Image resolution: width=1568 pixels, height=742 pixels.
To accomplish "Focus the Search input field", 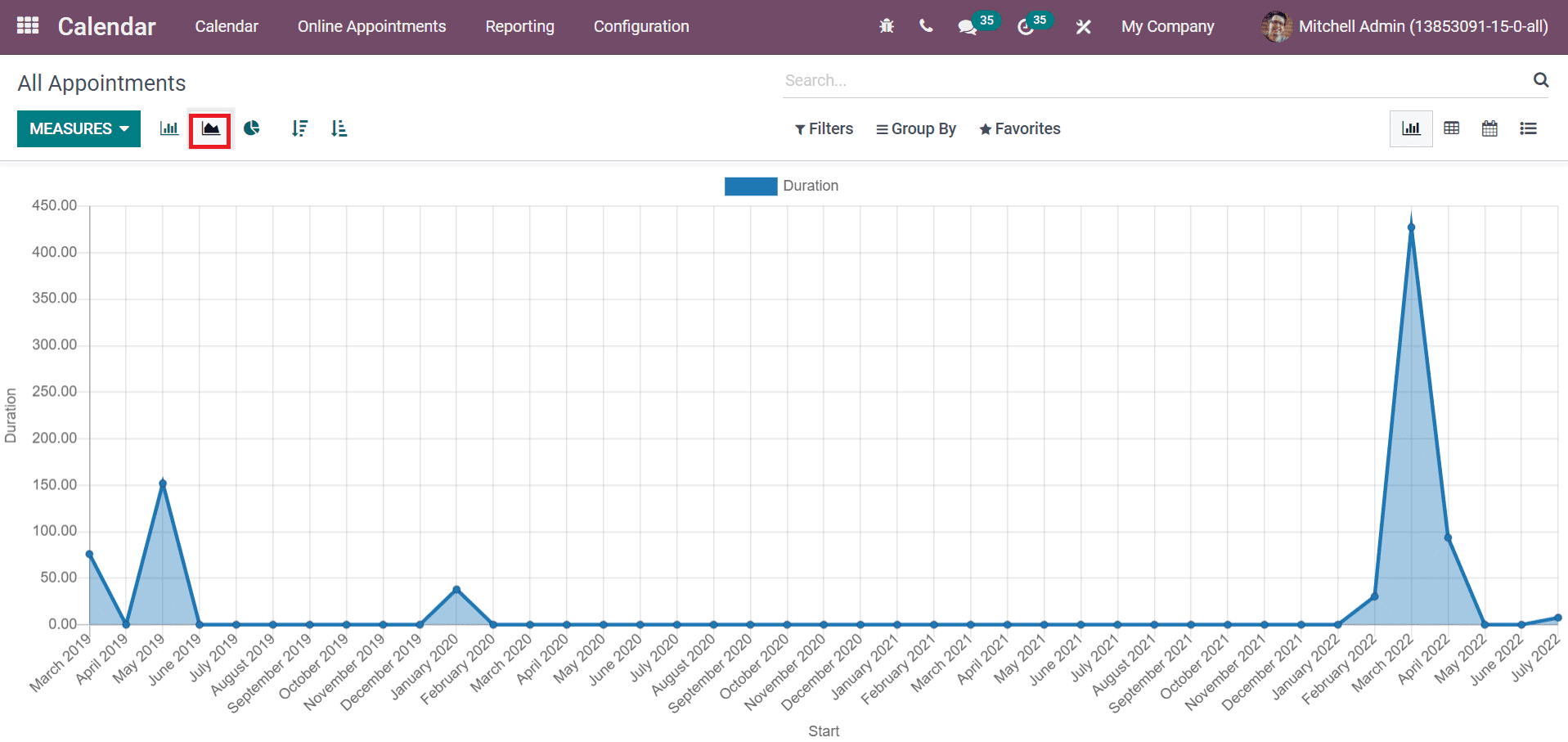I will point(1153,80).
